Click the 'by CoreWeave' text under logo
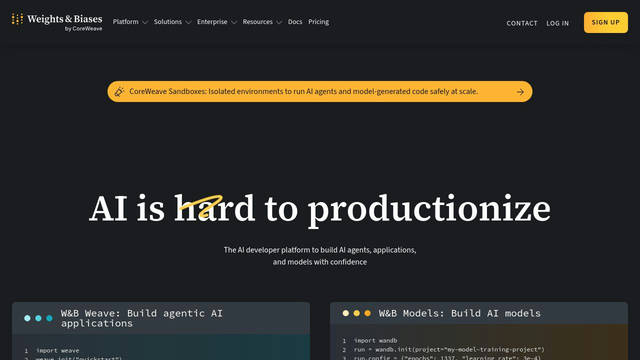The height and width of the screenshot is (360, 640). [83, 29]
